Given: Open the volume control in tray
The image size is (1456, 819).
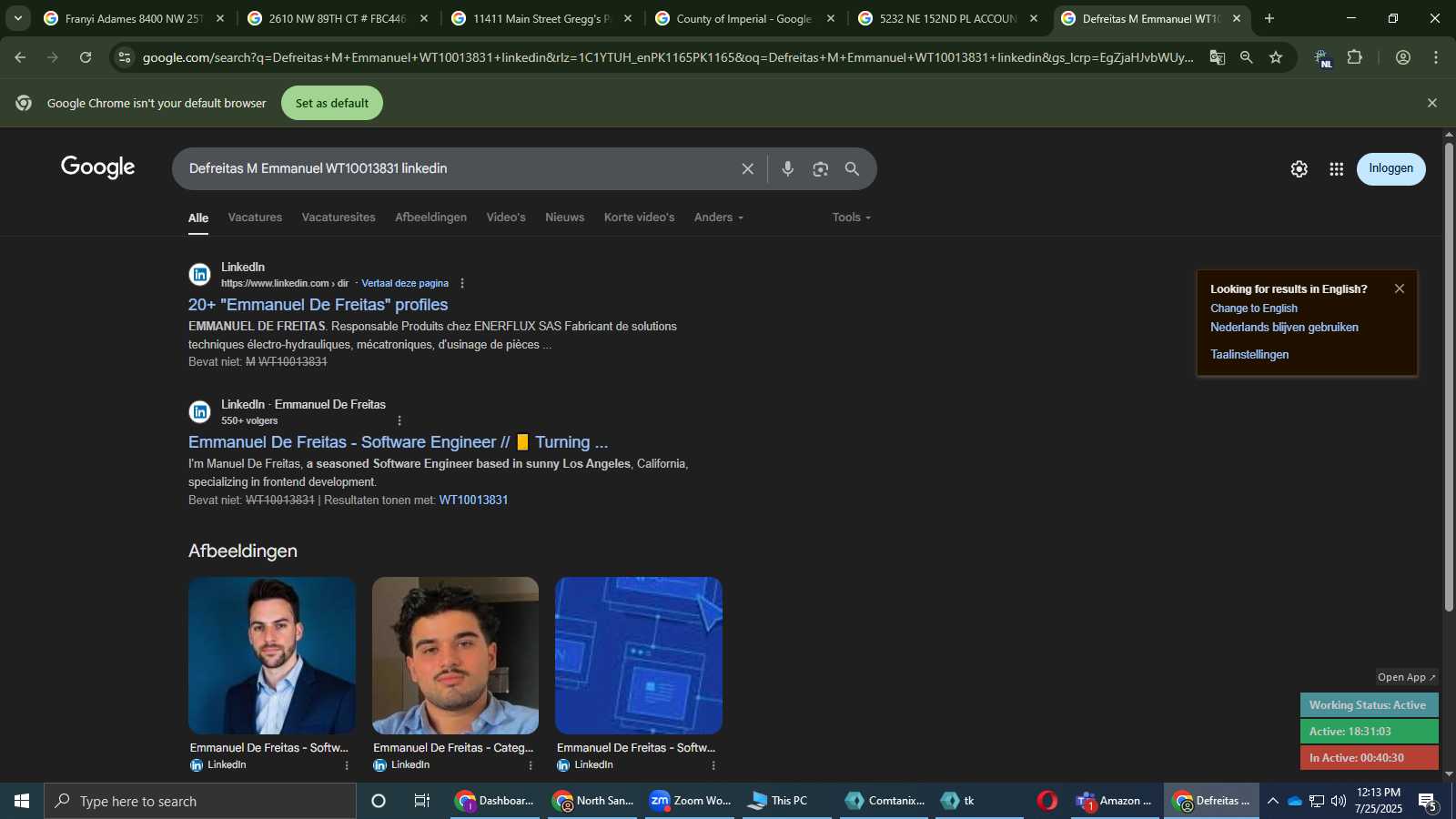Looking at the screenshot, I should tap(1339, 801).
